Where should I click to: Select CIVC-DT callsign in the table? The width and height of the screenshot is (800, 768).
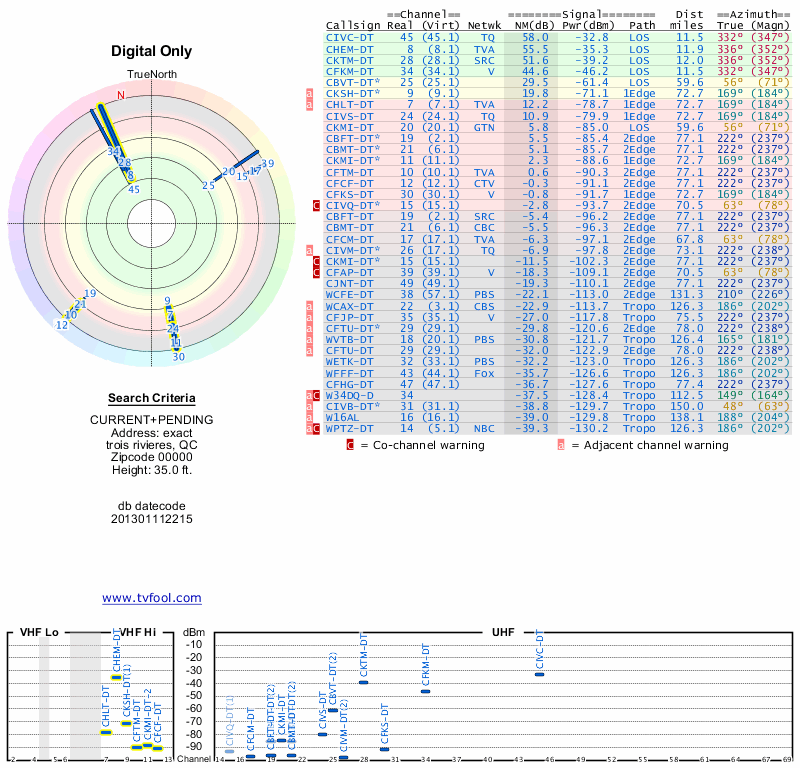pos(349,38)
